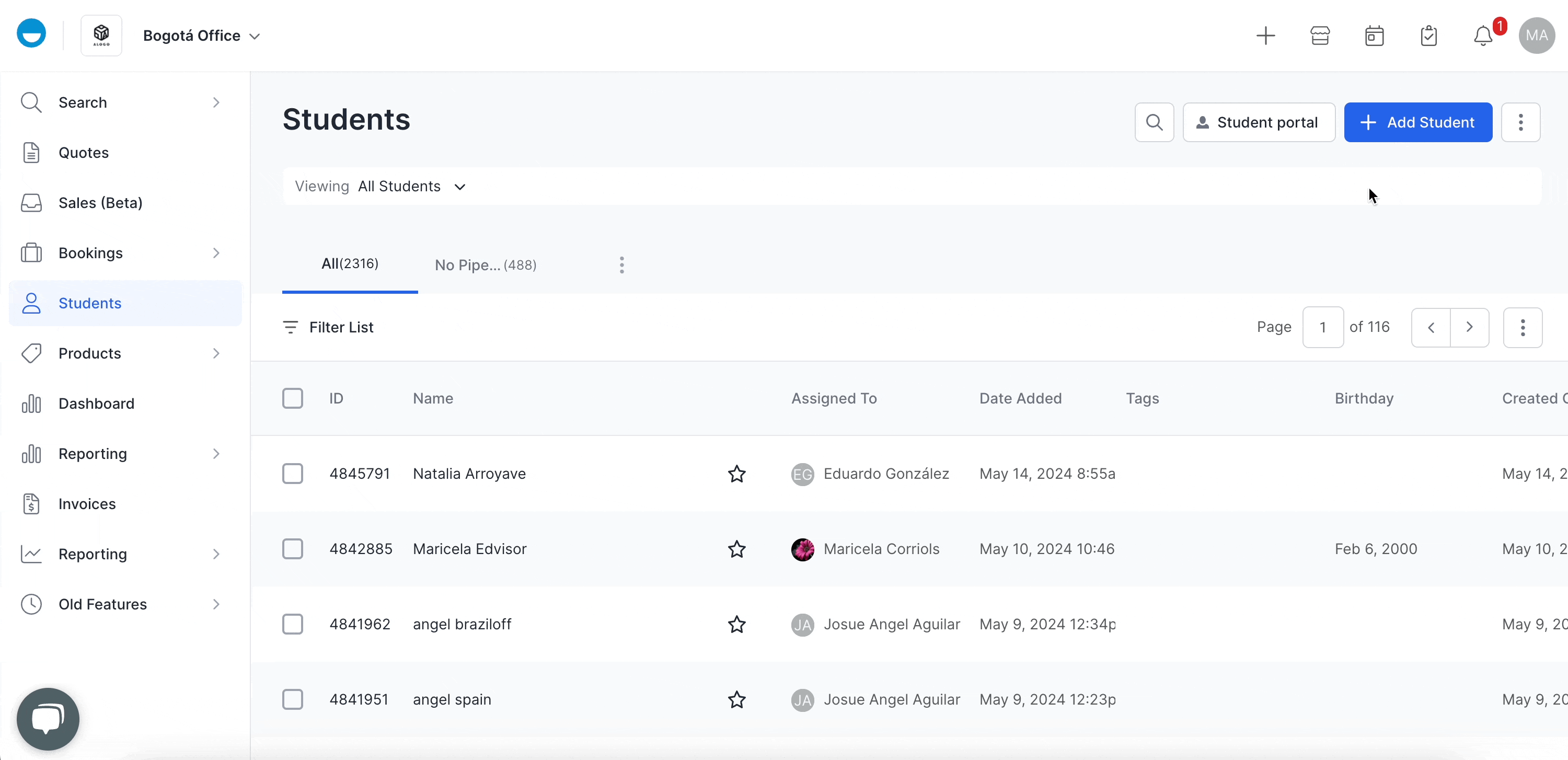Open the Student portal button

[x=1258, y=122]
